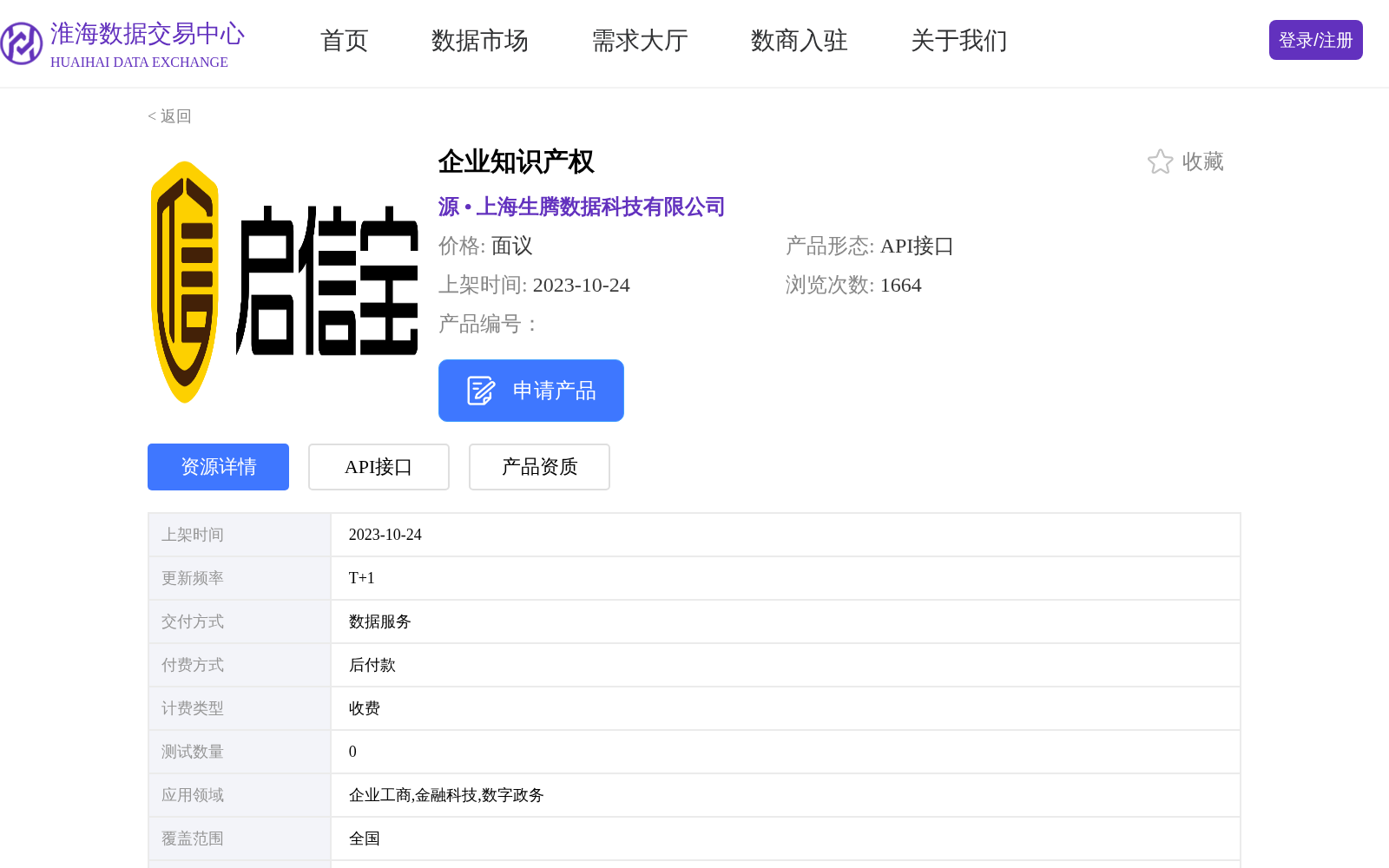Open the 启信宝 product logo image
The height and width of the screenshot is (868, 1389).
tap(285, 282)
